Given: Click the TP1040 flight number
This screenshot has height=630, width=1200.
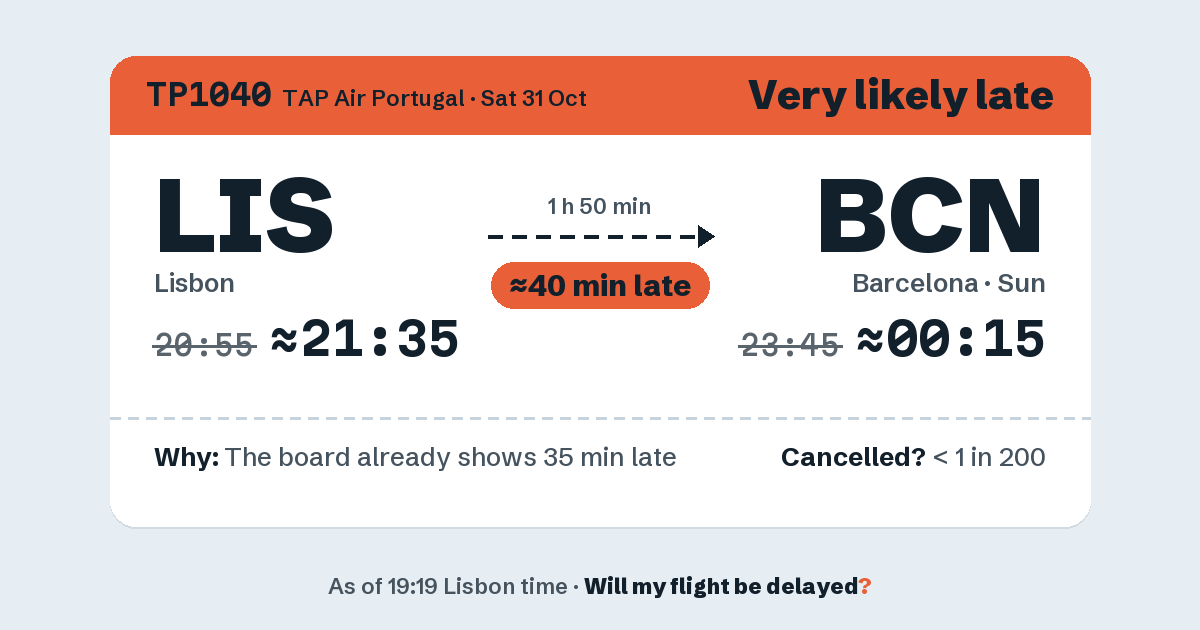Looking at the screenshot, I should point(209,95).
